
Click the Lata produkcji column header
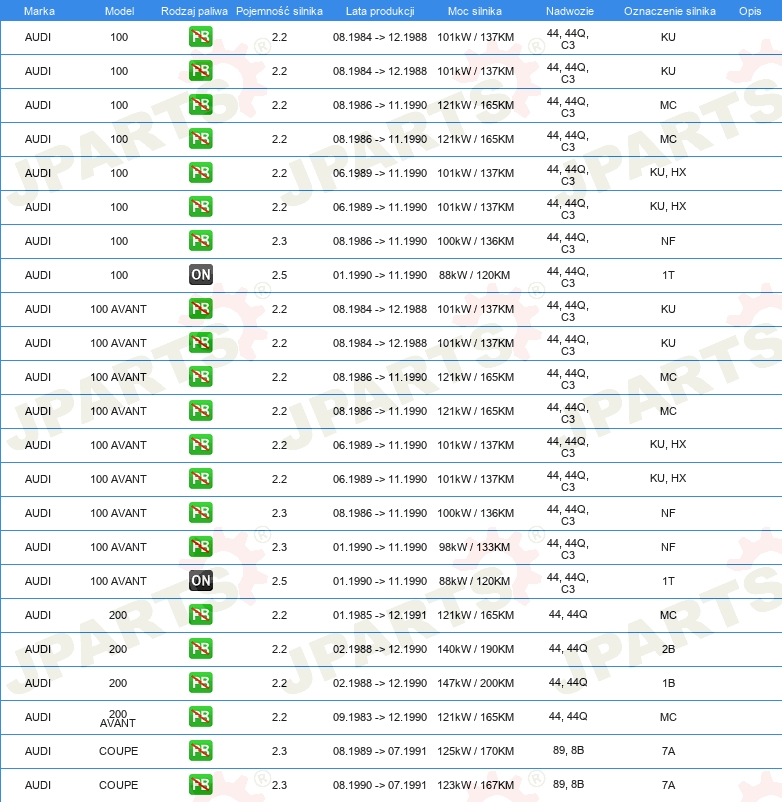click(380, 11)
